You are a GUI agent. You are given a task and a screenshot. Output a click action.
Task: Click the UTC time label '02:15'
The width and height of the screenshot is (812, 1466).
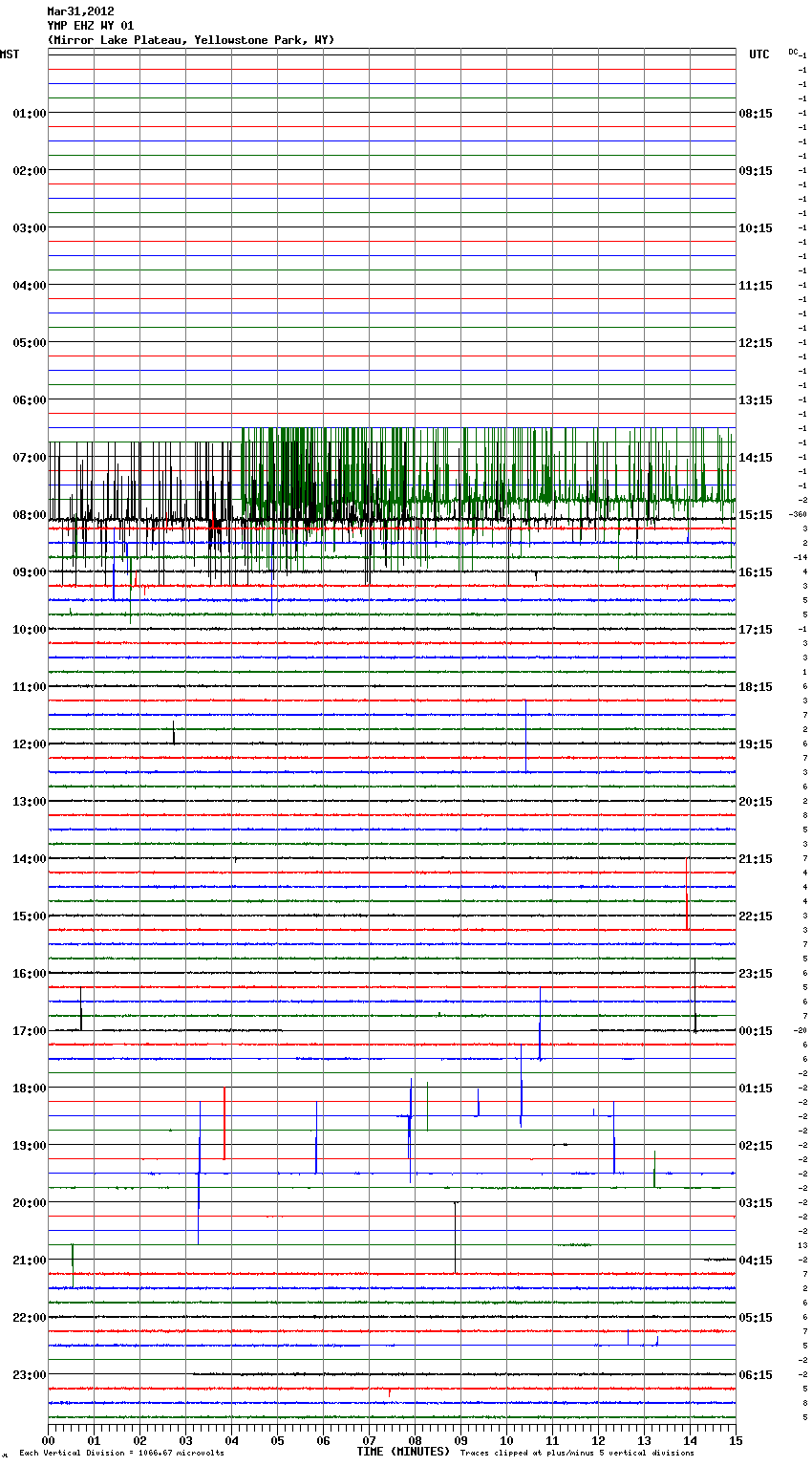(756, 1146)
